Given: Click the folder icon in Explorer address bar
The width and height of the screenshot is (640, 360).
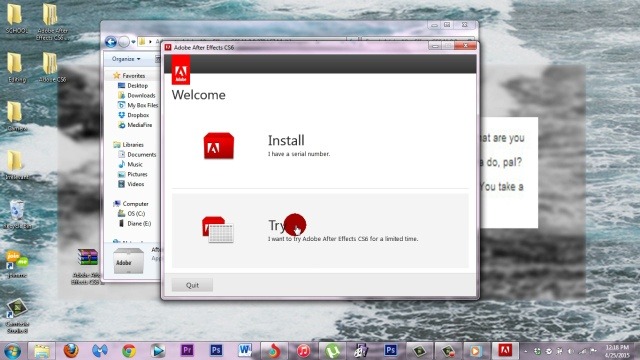Looking at the screenshot, I should [142, 42].
